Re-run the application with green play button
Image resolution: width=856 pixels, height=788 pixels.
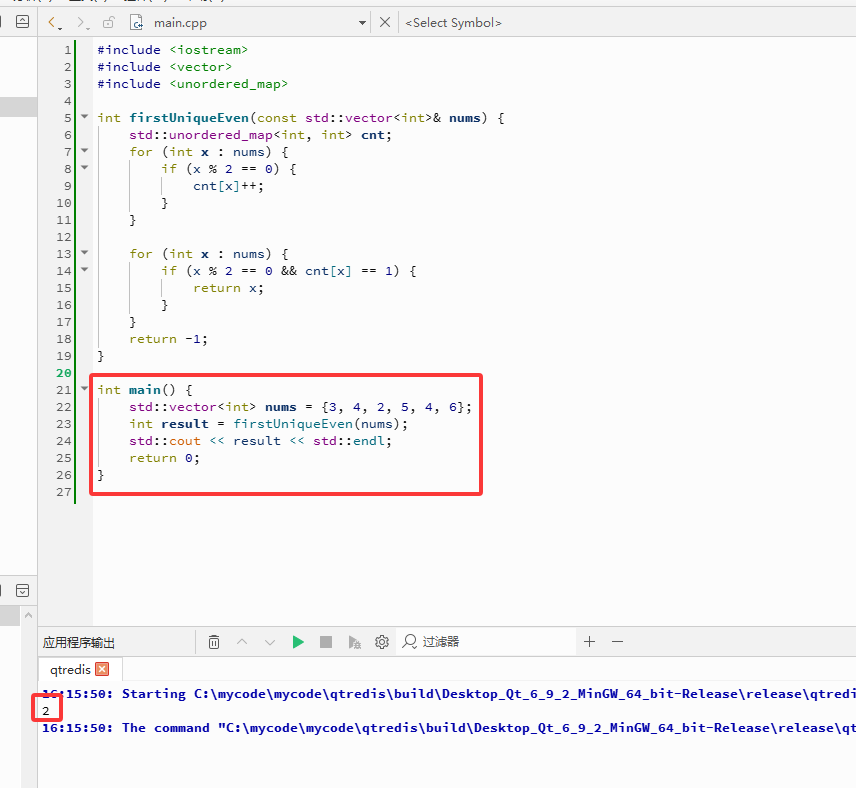[298, 642]
